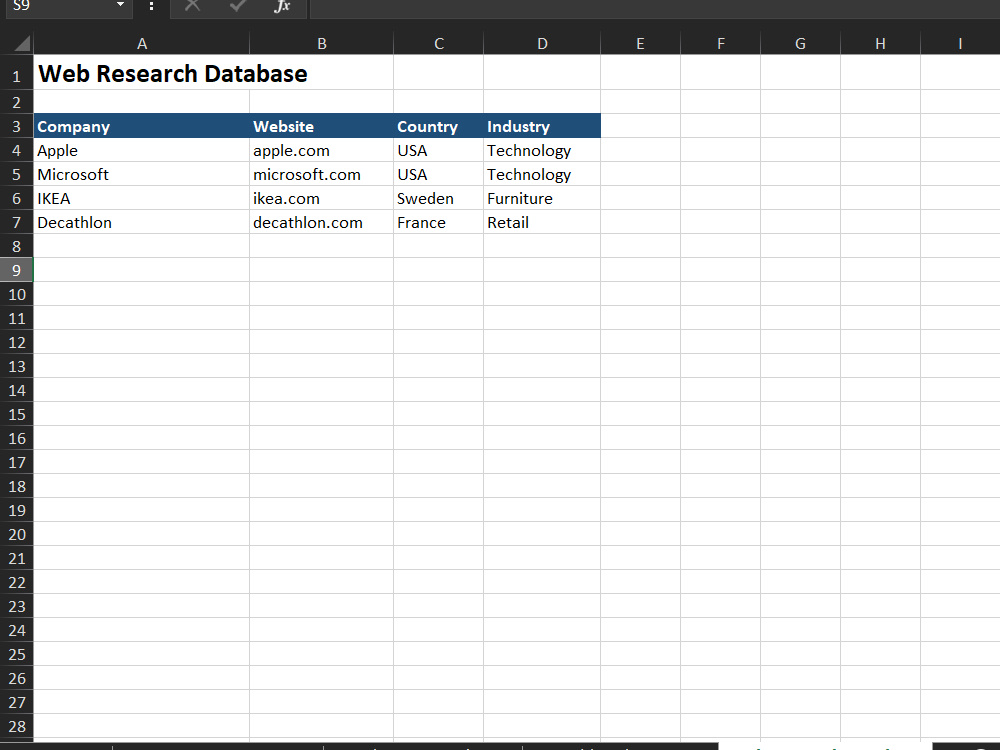Select the Sweden country cell
Image resolution: width=1000 pixels, height=750 pixels.
tap(439, 198)
